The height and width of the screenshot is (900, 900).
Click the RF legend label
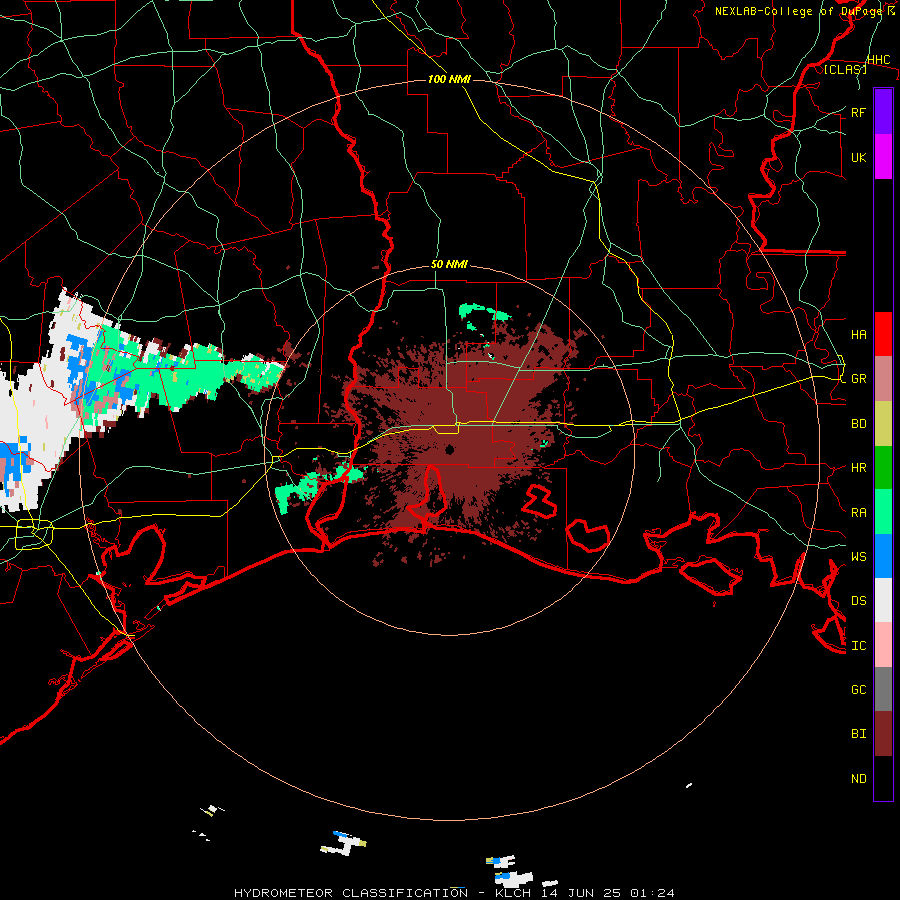pyautogui.click(x=858, y=112)
